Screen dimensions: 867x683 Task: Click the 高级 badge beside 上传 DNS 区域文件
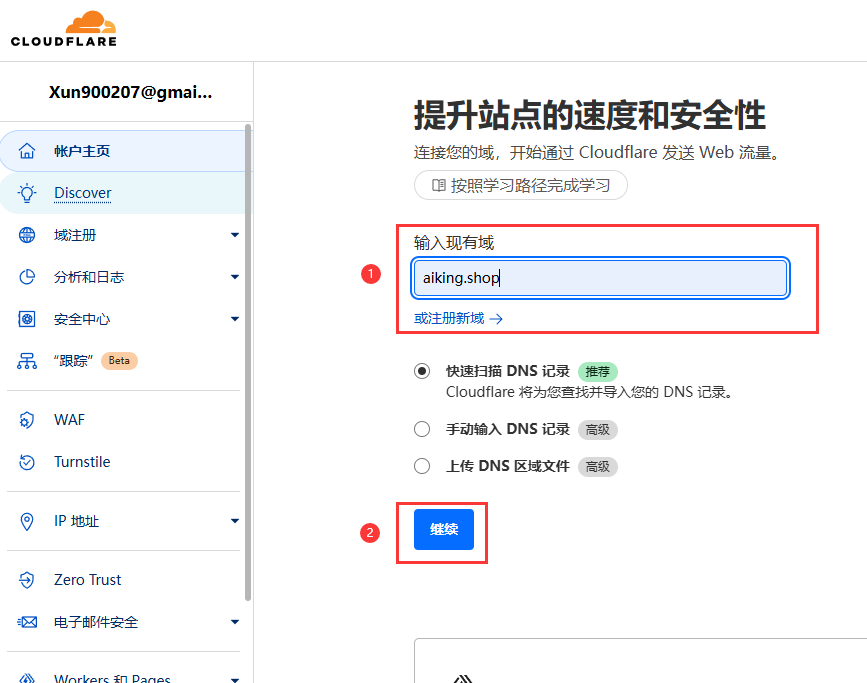tap(598, 467)
